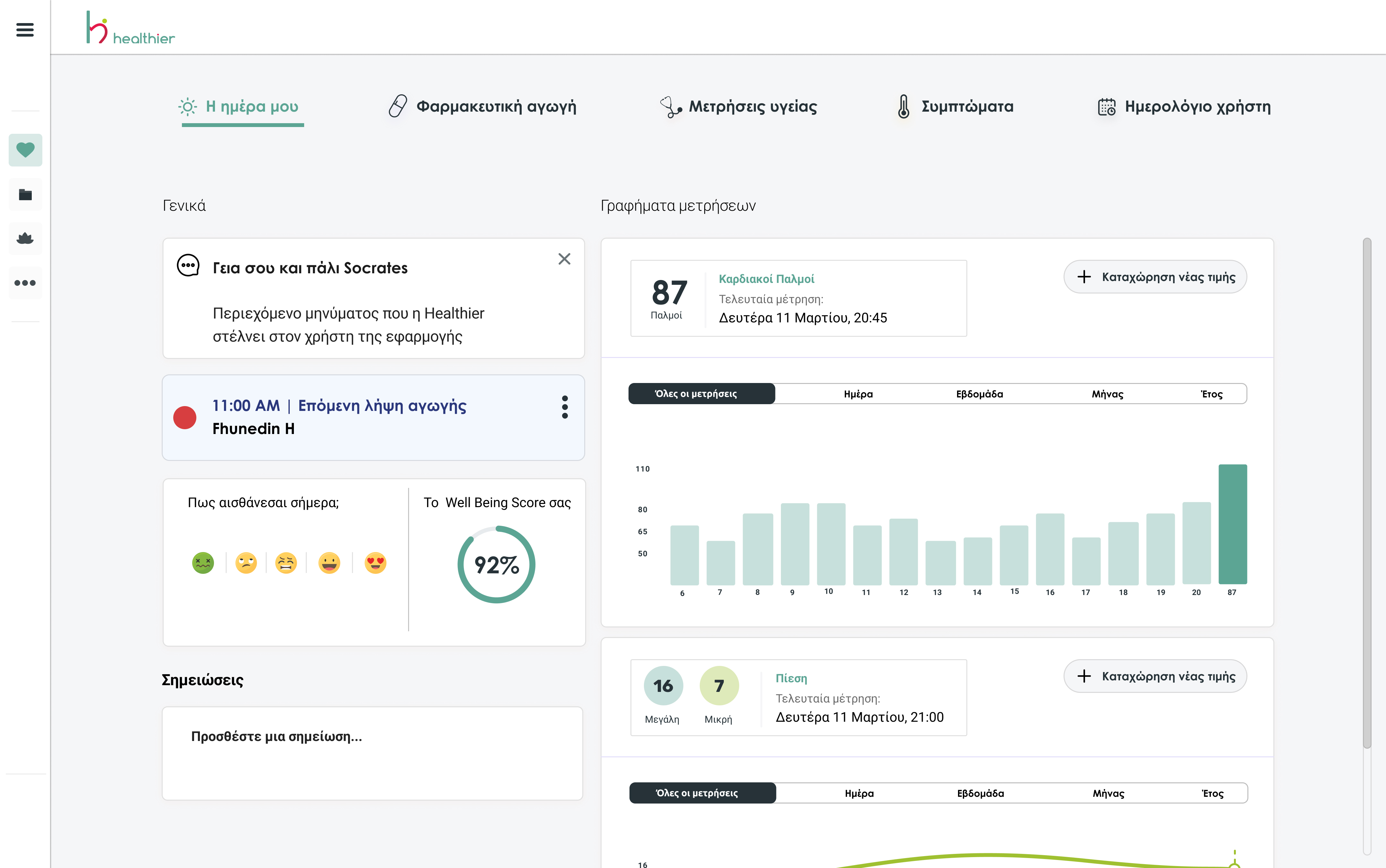Dismiss the greeting message for Socrates
1386x868 pixels.
click(564, 259)
